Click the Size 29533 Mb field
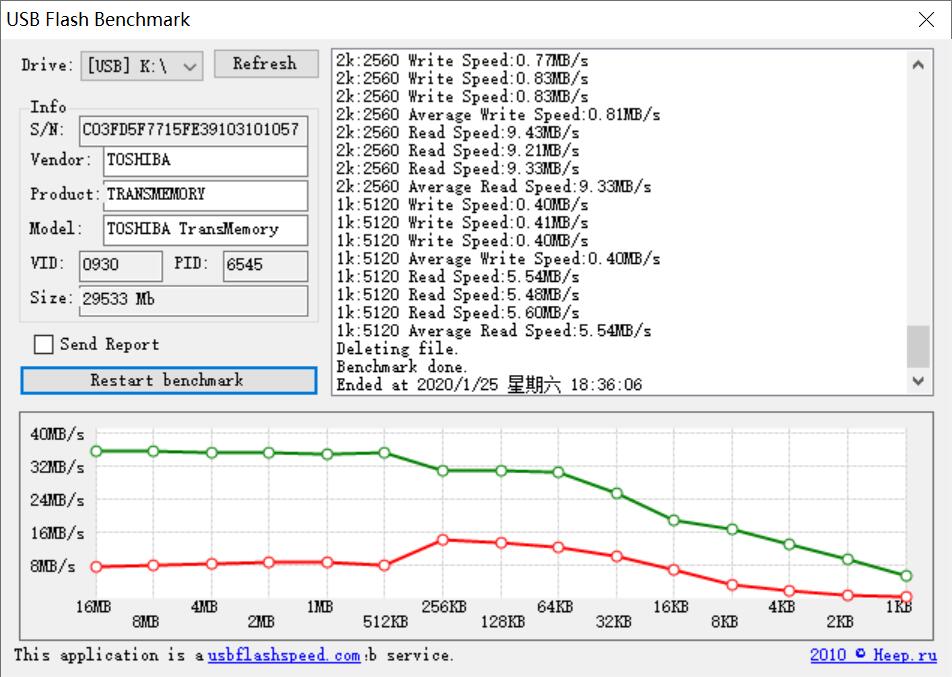This screenshot has height=677, width=952. [x=192, y=299]
